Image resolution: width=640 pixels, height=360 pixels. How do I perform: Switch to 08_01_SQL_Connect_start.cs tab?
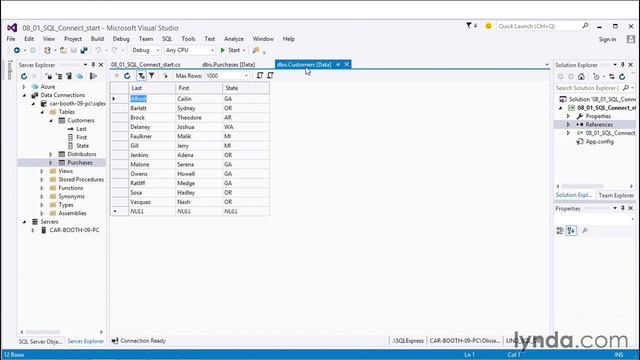146,64
